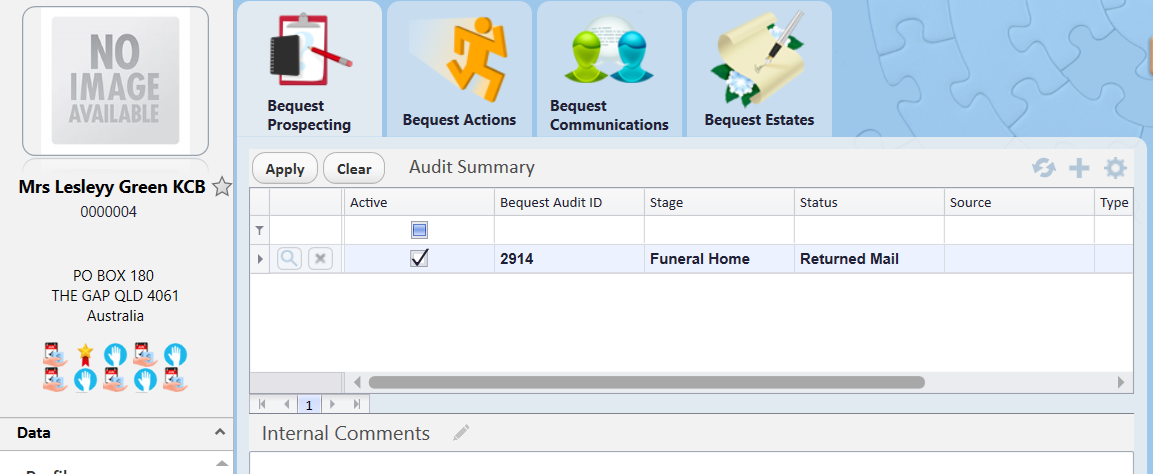Click the Audit Summary heading
The width and height of the screenshot is (1153, 474).
[x=472, y=168]
